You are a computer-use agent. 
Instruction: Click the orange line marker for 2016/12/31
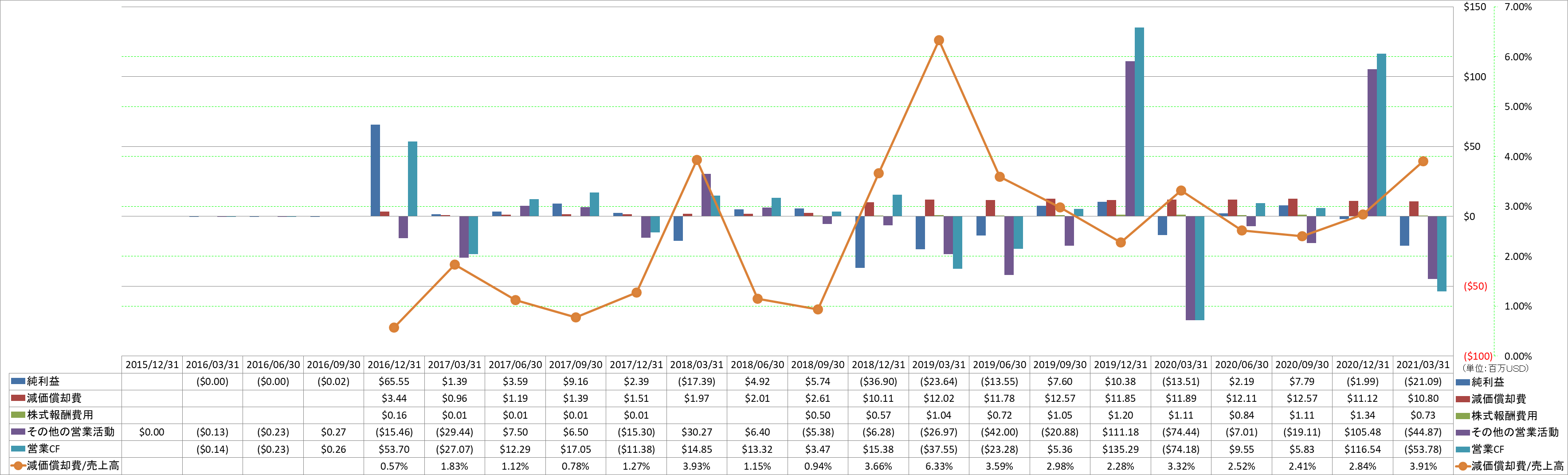pos(394,328)
